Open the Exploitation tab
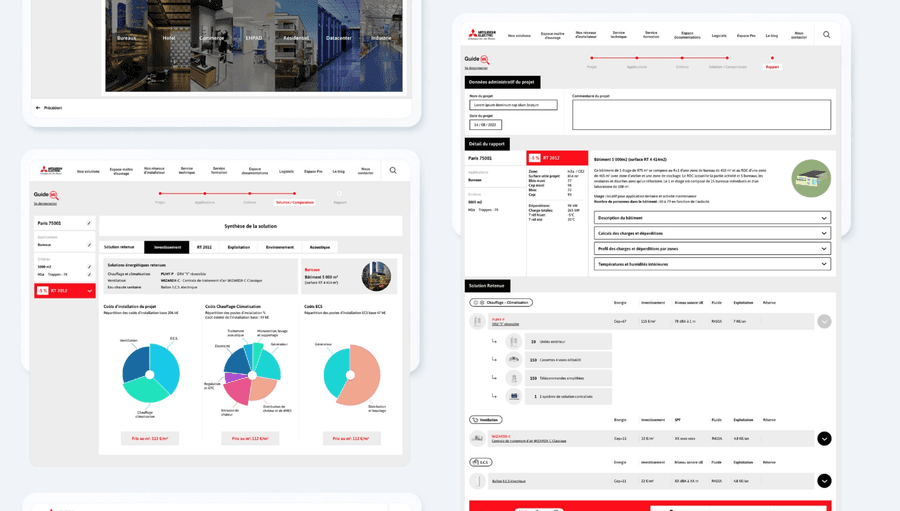900x511 pixels. coord(239,247)
